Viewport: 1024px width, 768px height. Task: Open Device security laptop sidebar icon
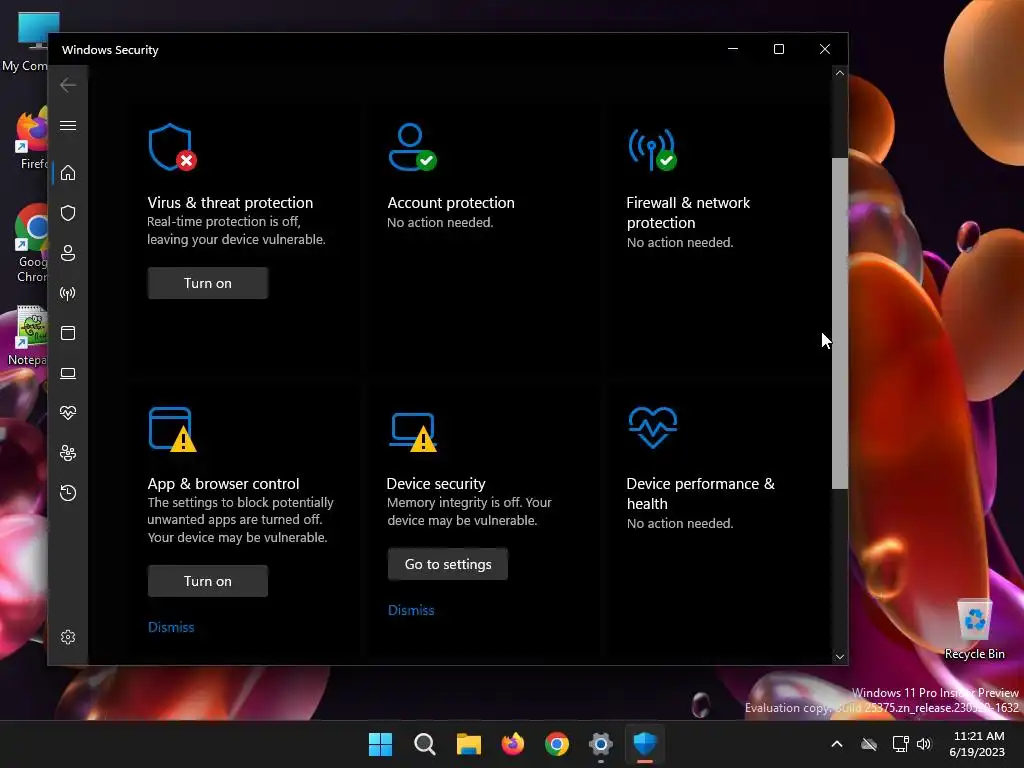pyautogui.click(x=68, y=373)
